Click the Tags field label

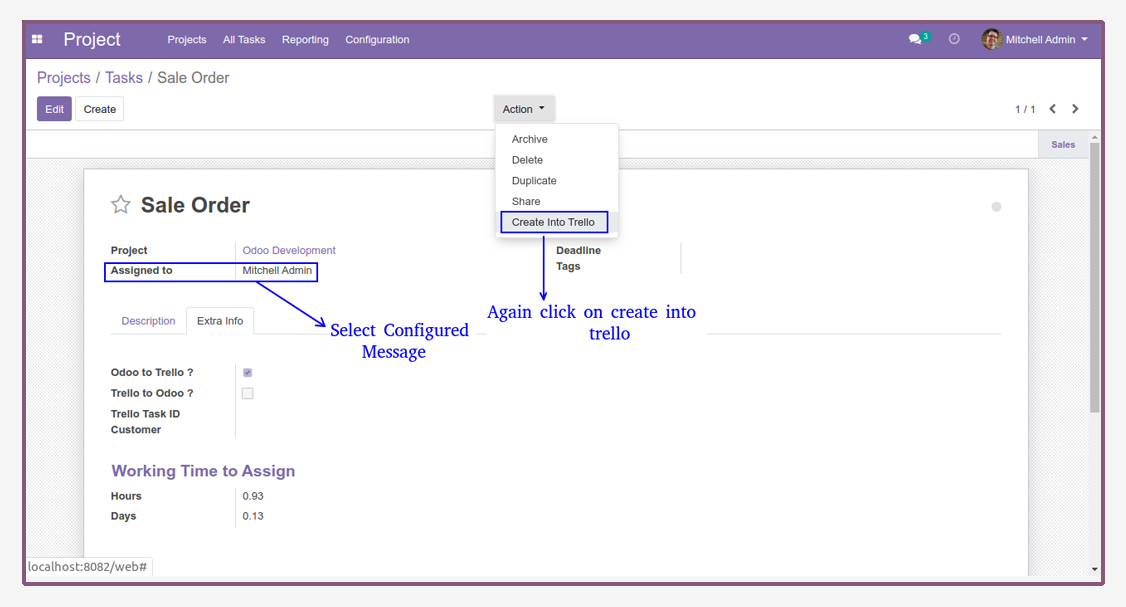[x=568, y=267]
